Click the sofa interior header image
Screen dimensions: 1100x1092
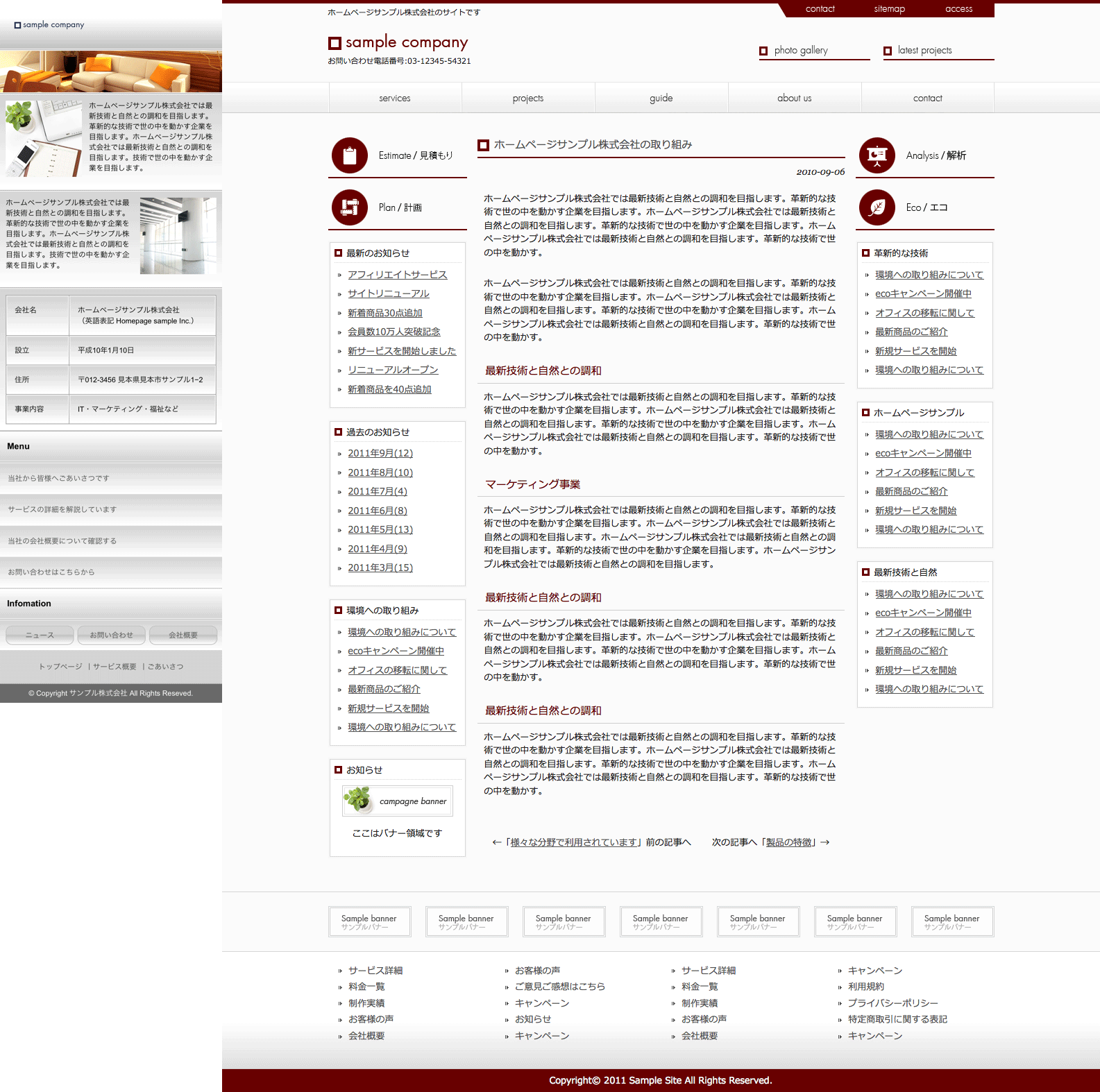111,71
